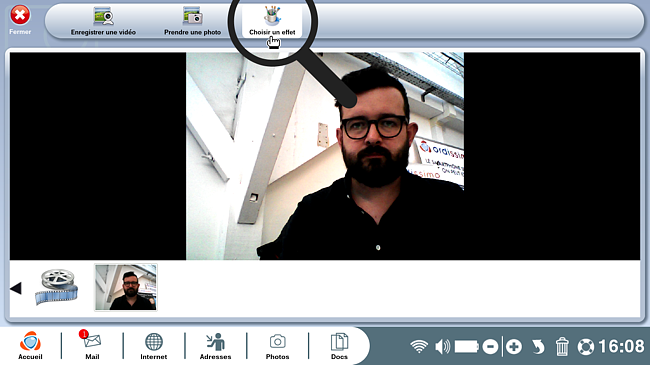Click the undo back arrow
The height and width of the screenshot is (365, 650).
coord(538,346)
